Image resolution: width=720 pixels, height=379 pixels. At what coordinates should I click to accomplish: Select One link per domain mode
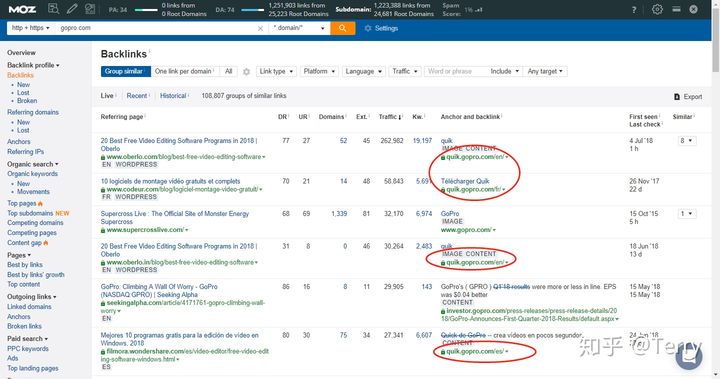click(185, 71)
